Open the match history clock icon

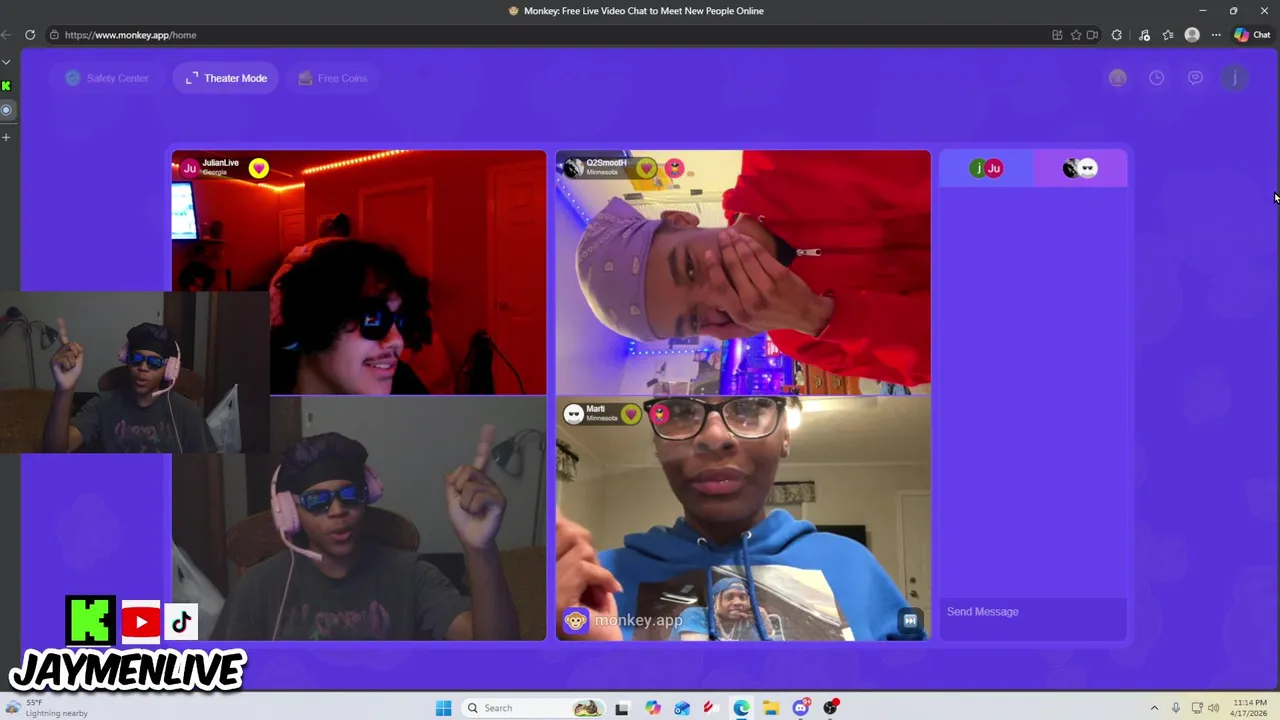pos(1156,78)
